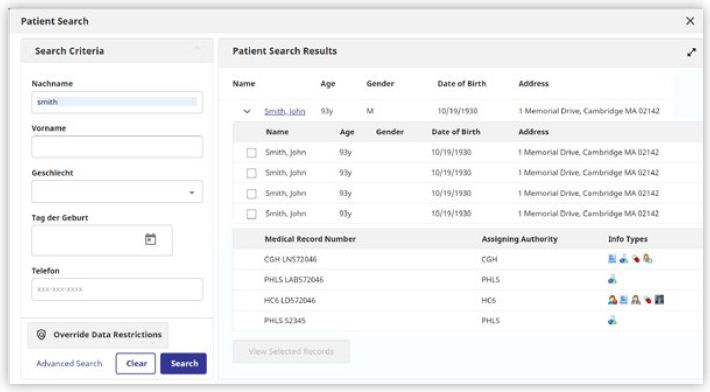Click the HC6 assigning authority cell

(489, 300)
